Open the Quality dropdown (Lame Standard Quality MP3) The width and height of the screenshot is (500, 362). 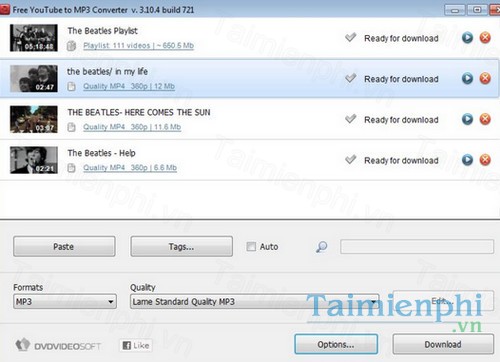(255, 302)
